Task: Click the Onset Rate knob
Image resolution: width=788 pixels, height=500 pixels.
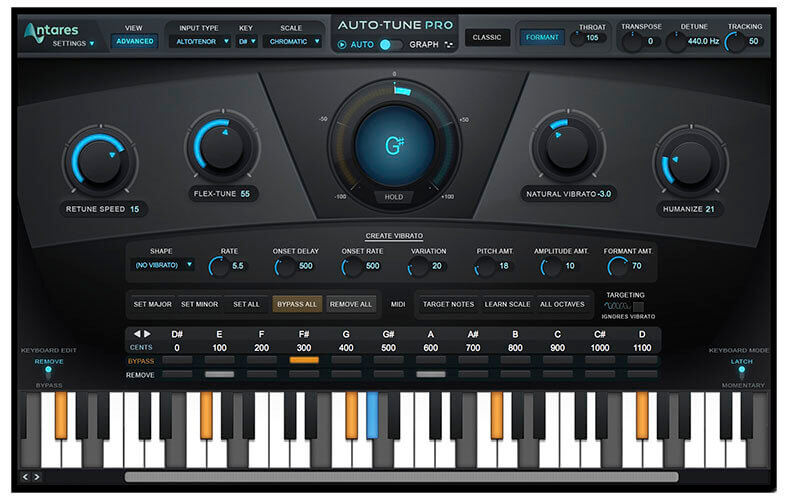Action: (352, 266)
